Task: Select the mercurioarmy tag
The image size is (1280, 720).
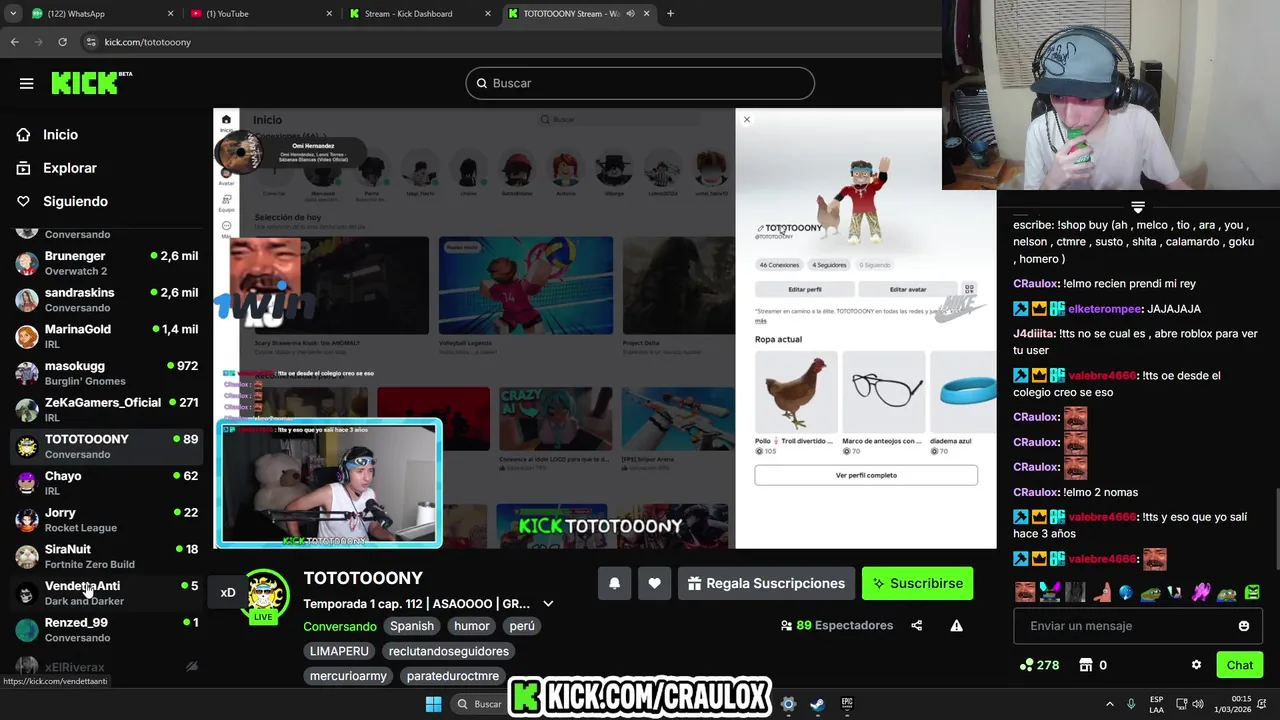Action: [348, 676]
